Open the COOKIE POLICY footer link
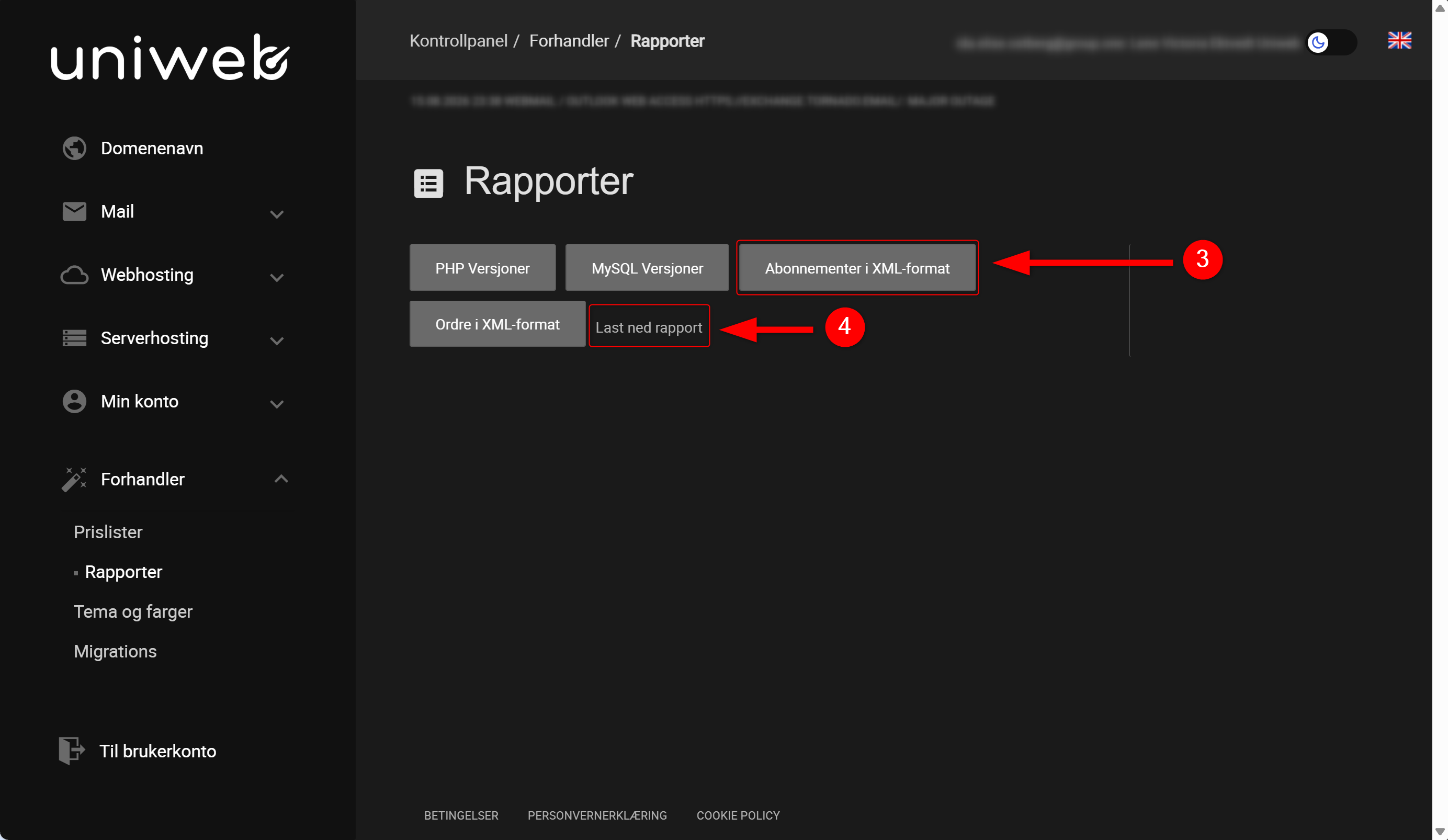 (738, 815)
